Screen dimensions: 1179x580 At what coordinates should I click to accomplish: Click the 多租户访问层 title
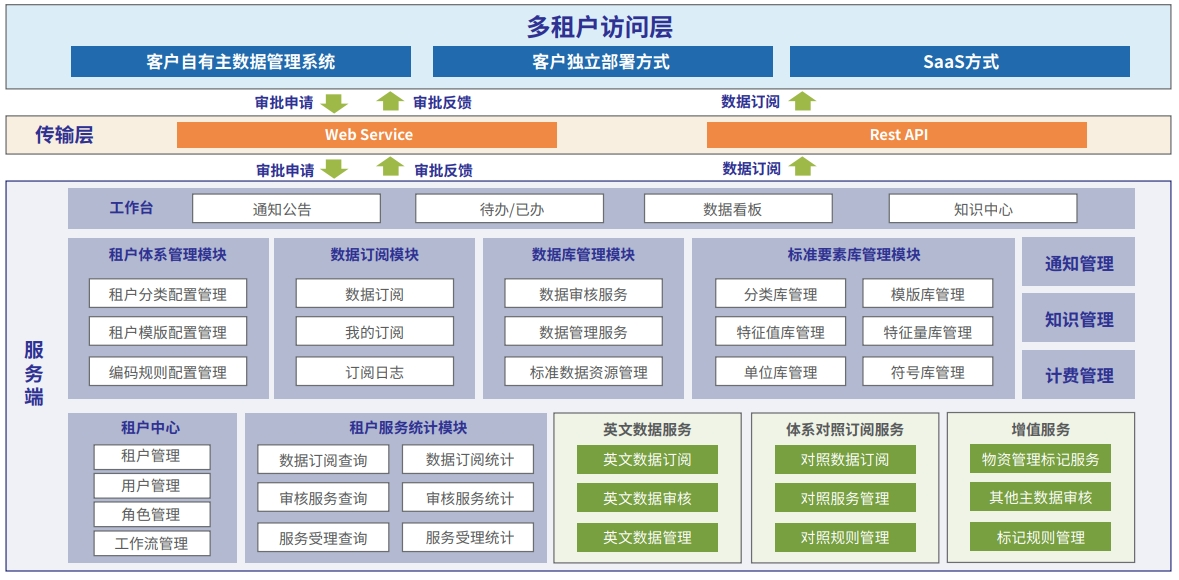[x=599, y=27]
